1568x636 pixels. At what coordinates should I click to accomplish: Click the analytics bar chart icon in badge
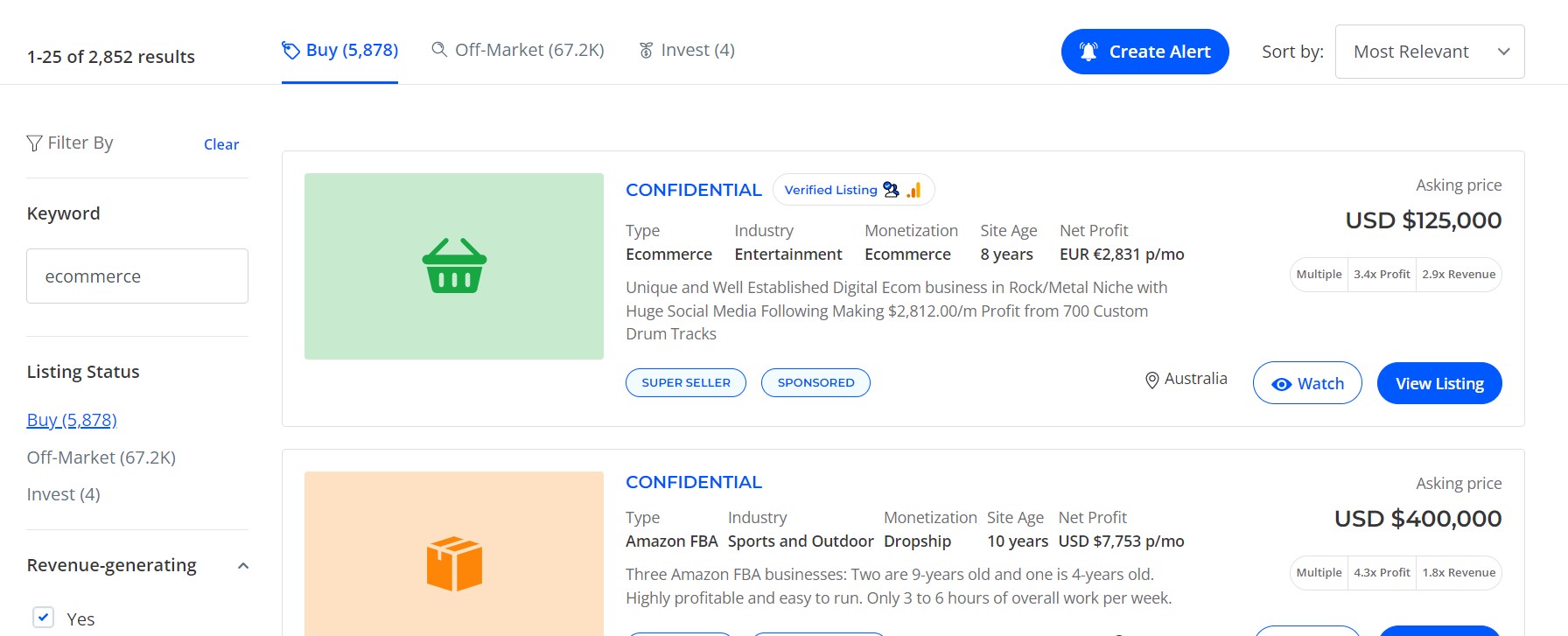(913, 190)
